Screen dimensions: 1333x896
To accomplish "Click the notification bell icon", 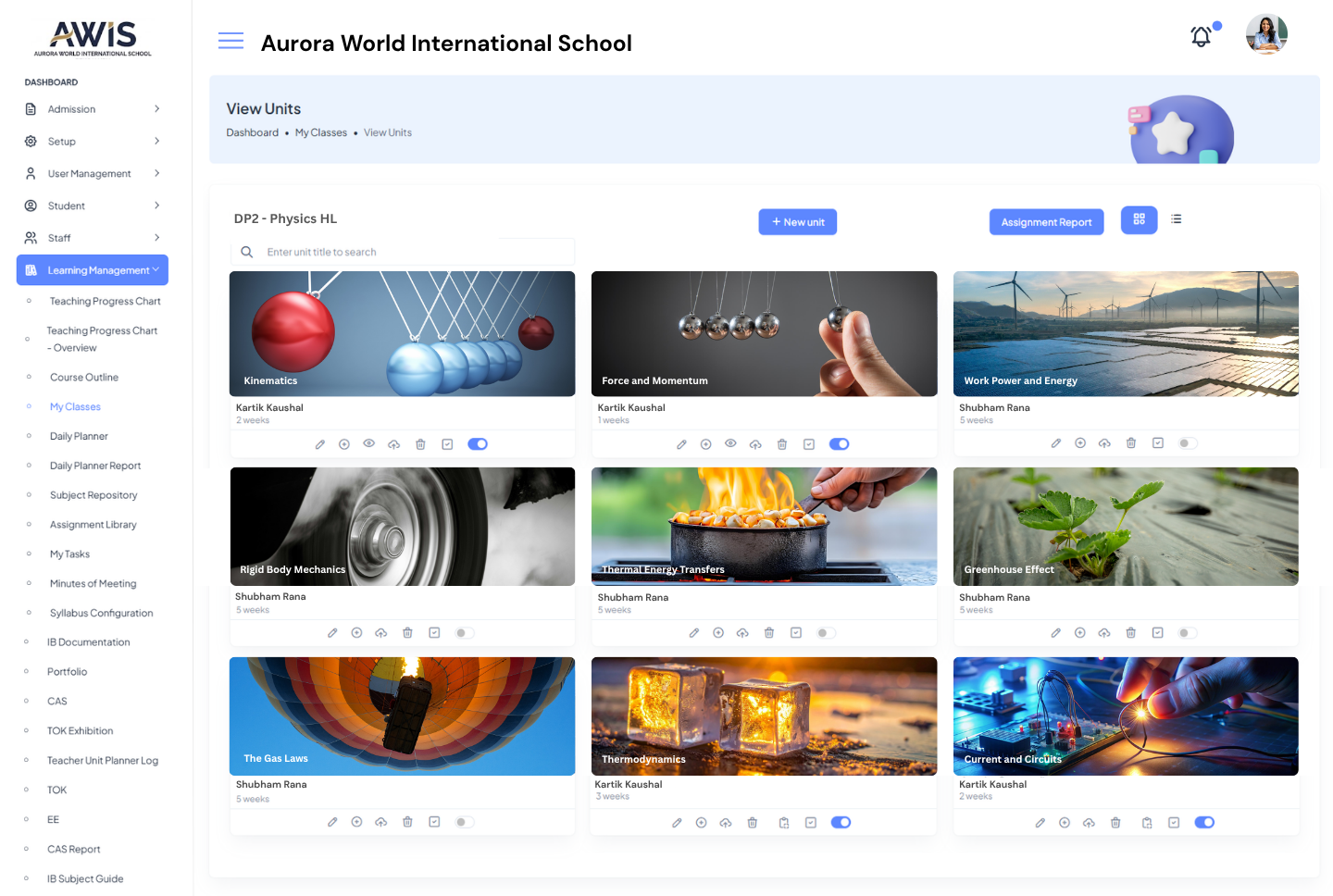I will [1201, 37].
